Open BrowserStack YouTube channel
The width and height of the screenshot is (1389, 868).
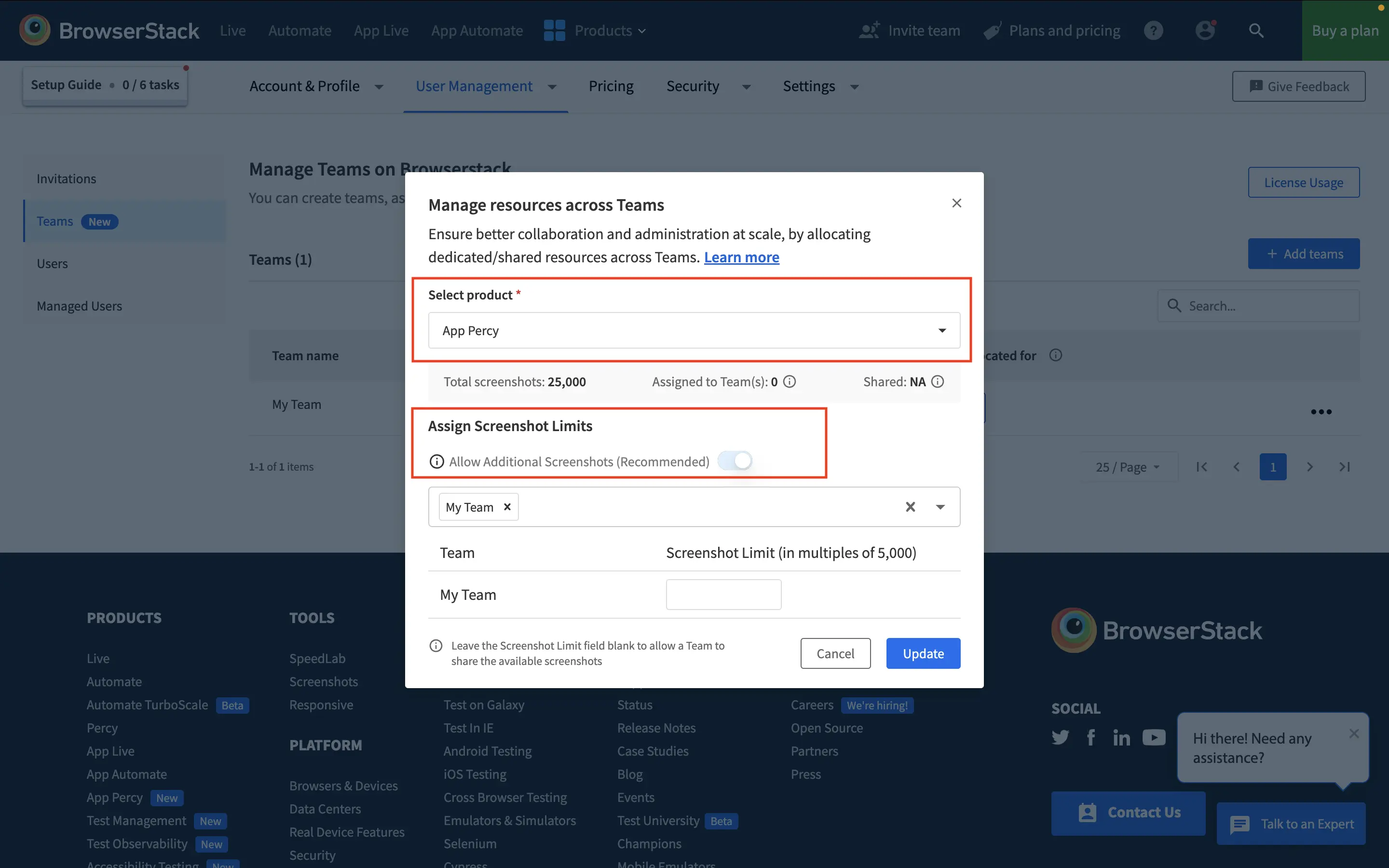point(1154,737)
